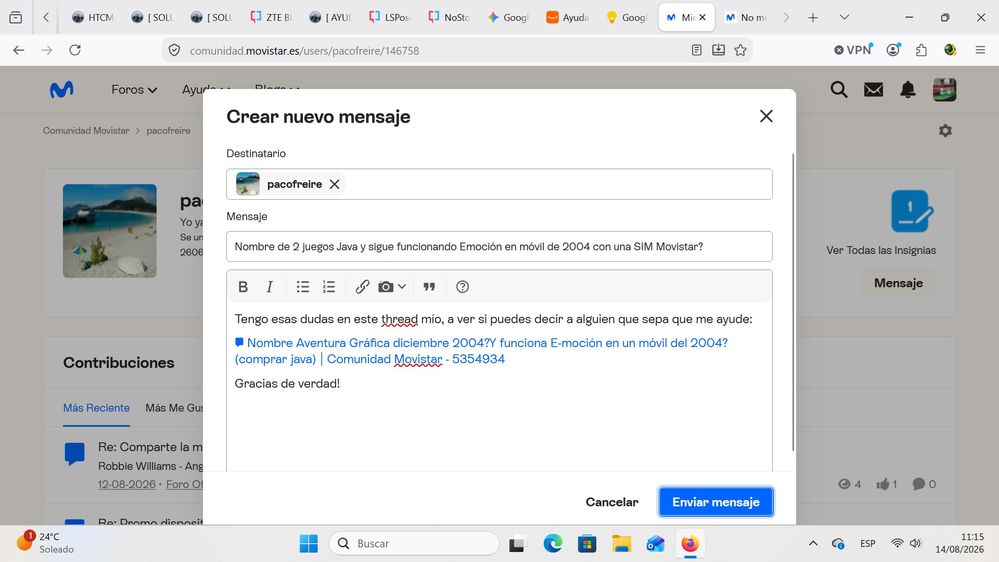Image resolution: width=999 pixels, height=562 pixels.
Task: Open the notifications bell icon
Action: [908, 90]
